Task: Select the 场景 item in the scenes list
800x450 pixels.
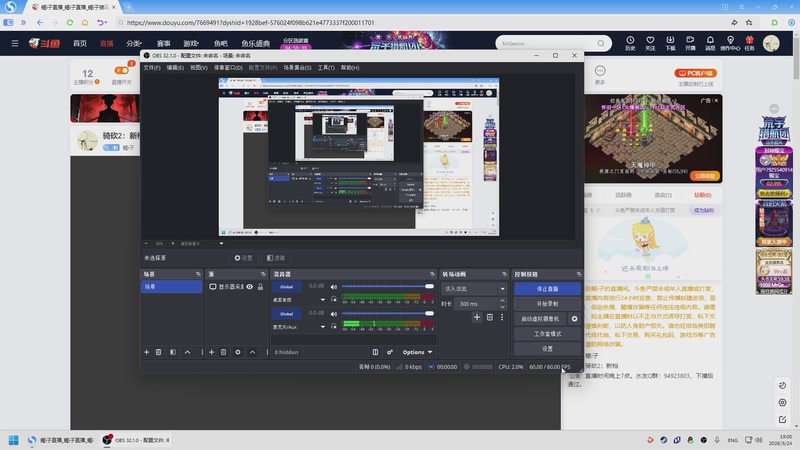Action: tap(171, 287)
